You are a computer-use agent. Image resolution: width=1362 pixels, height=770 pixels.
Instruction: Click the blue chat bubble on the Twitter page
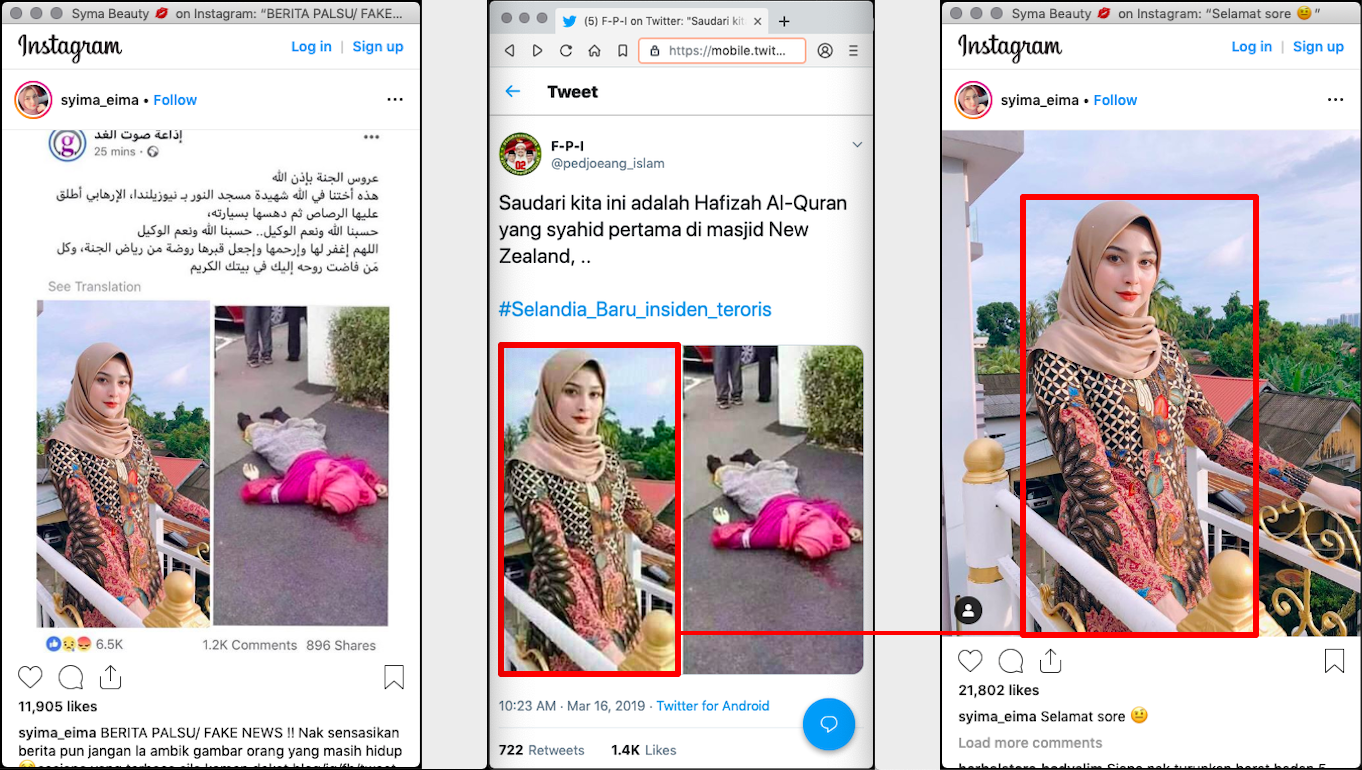pyautogui.click(x=829, y=724)
